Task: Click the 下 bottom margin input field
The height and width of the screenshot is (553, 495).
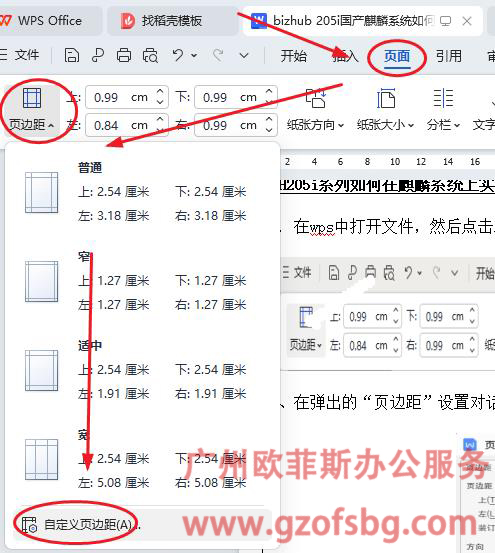Action: pyautogui.click(x=229, y=97)
